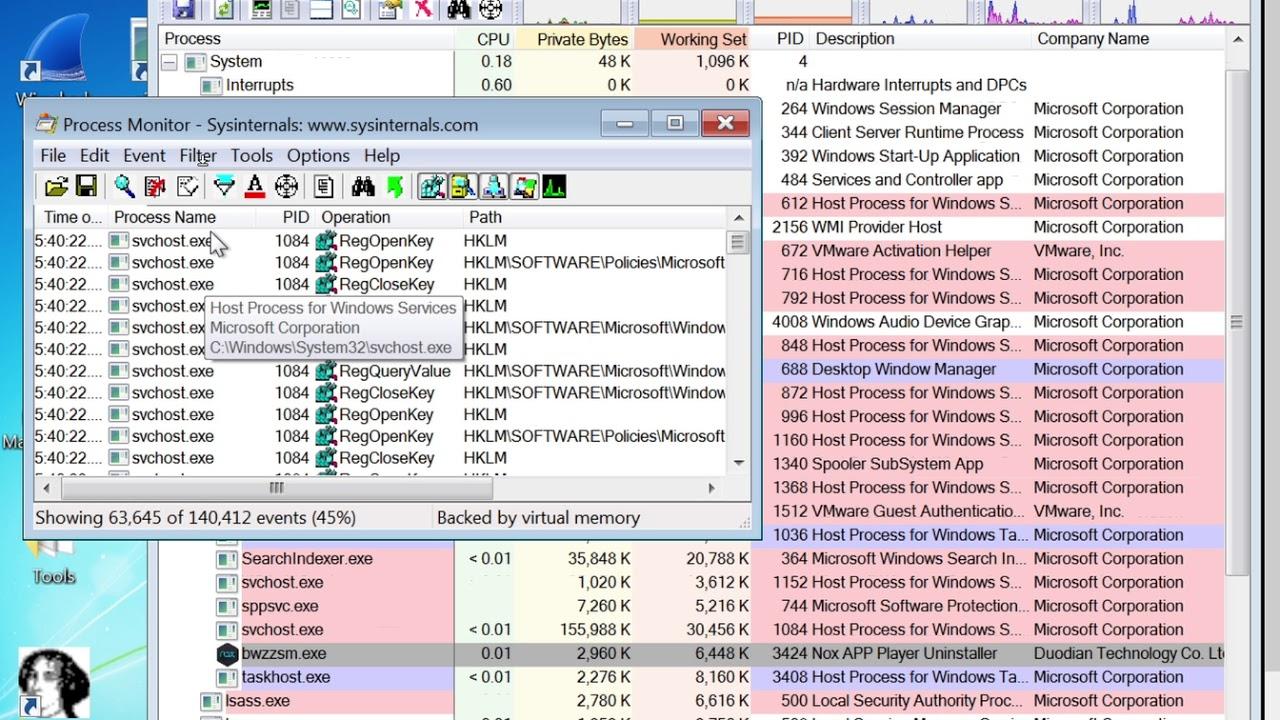Click the vertical scrollbar in Process Monitor
Viewport: 1280px width, 720px height.
click(x=739, y=241)
